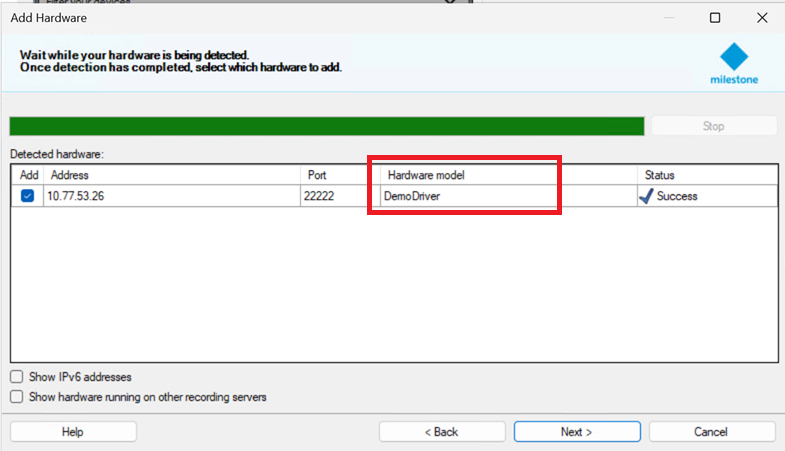
Task: Maximize the Add Hardware window
Action: tap(715, 17)
